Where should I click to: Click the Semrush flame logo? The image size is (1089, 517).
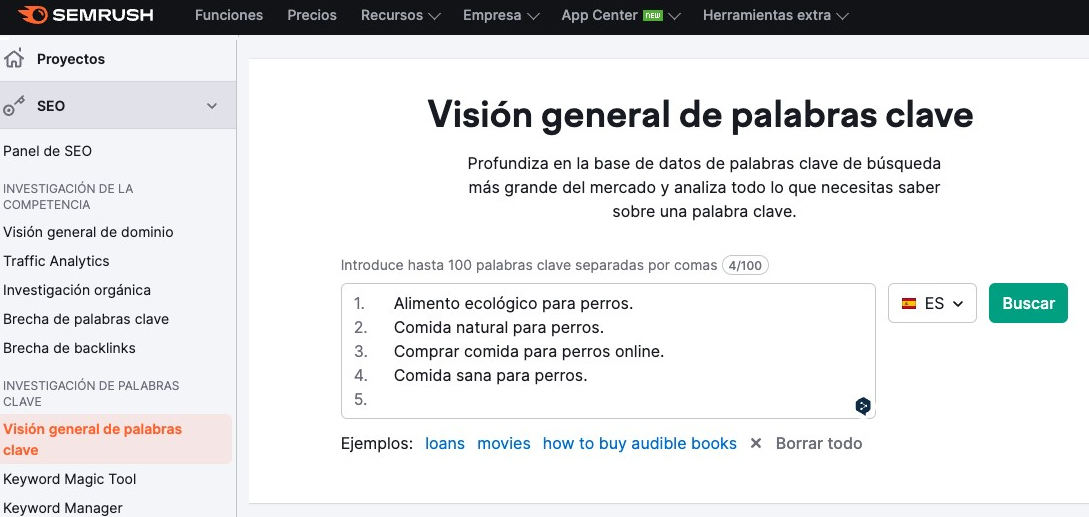[32, 15]
